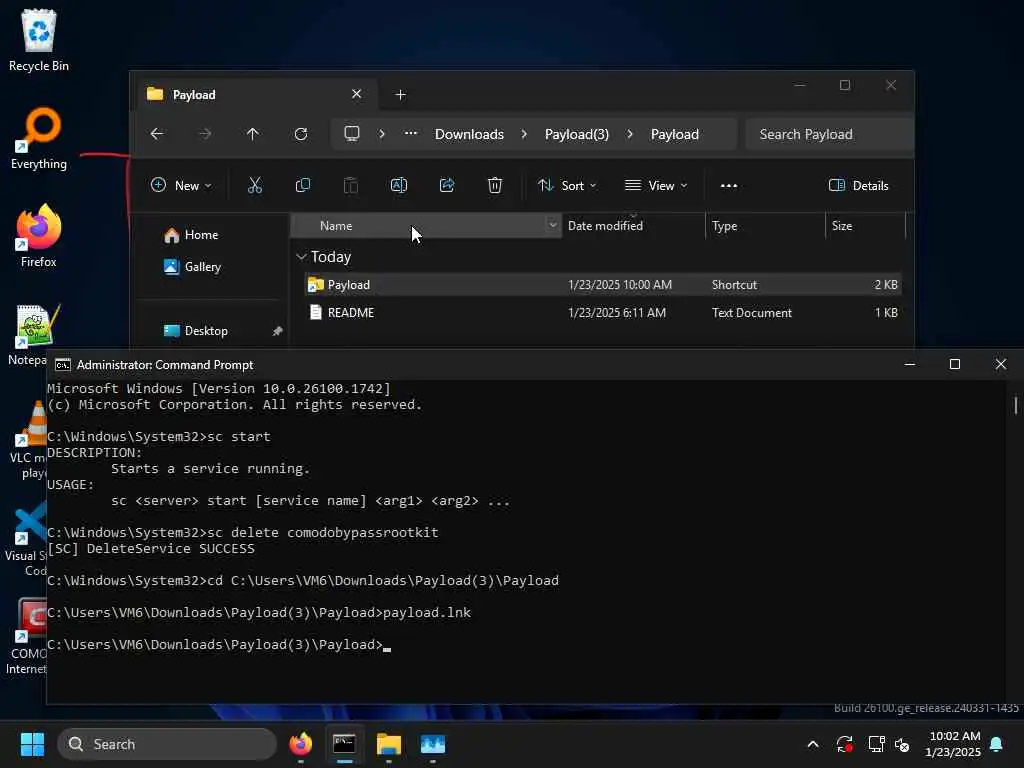1024x768 pixels.
Task: Click 'Text Document' type cell for README
Action: (752, 313)
